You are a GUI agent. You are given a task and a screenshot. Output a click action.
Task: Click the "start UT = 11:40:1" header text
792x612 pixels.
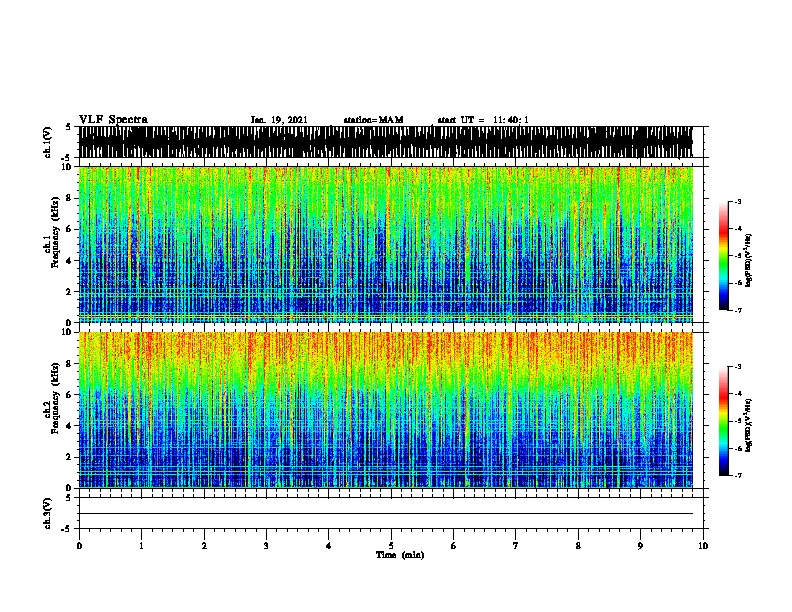click(483, 120)
